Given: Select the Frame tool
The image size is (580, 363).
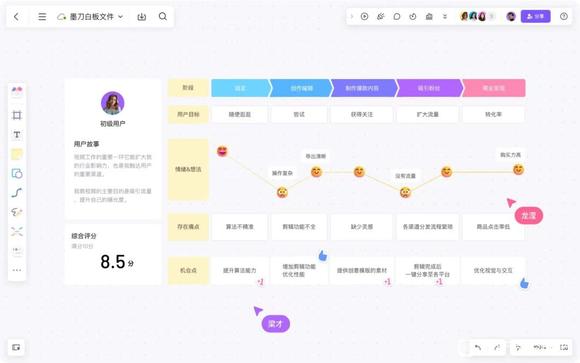Looking at the screenshot, I should pyautogui.click(x=17, y=115).
